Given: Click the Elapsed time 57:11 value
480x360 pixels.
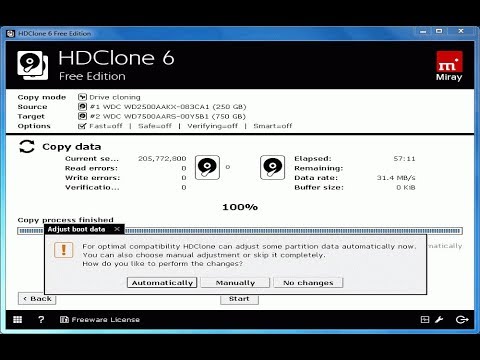Looking at the screenshot, I should coord(404,159).
